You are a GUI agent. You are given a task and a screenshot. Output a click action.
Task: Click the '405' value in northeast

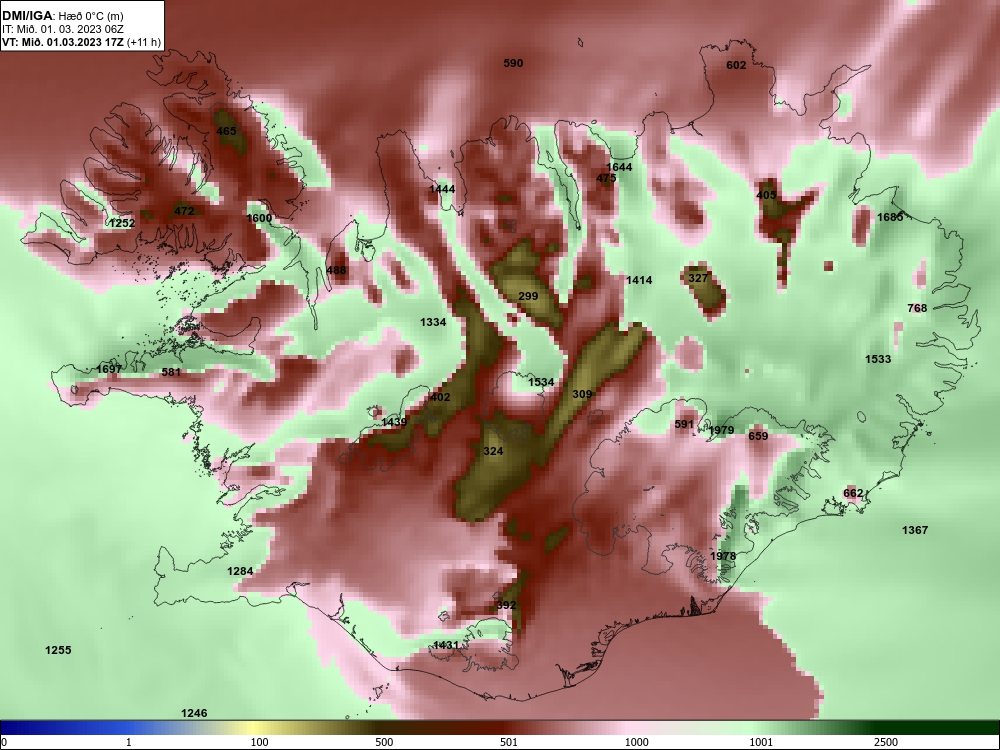[766, 195]
